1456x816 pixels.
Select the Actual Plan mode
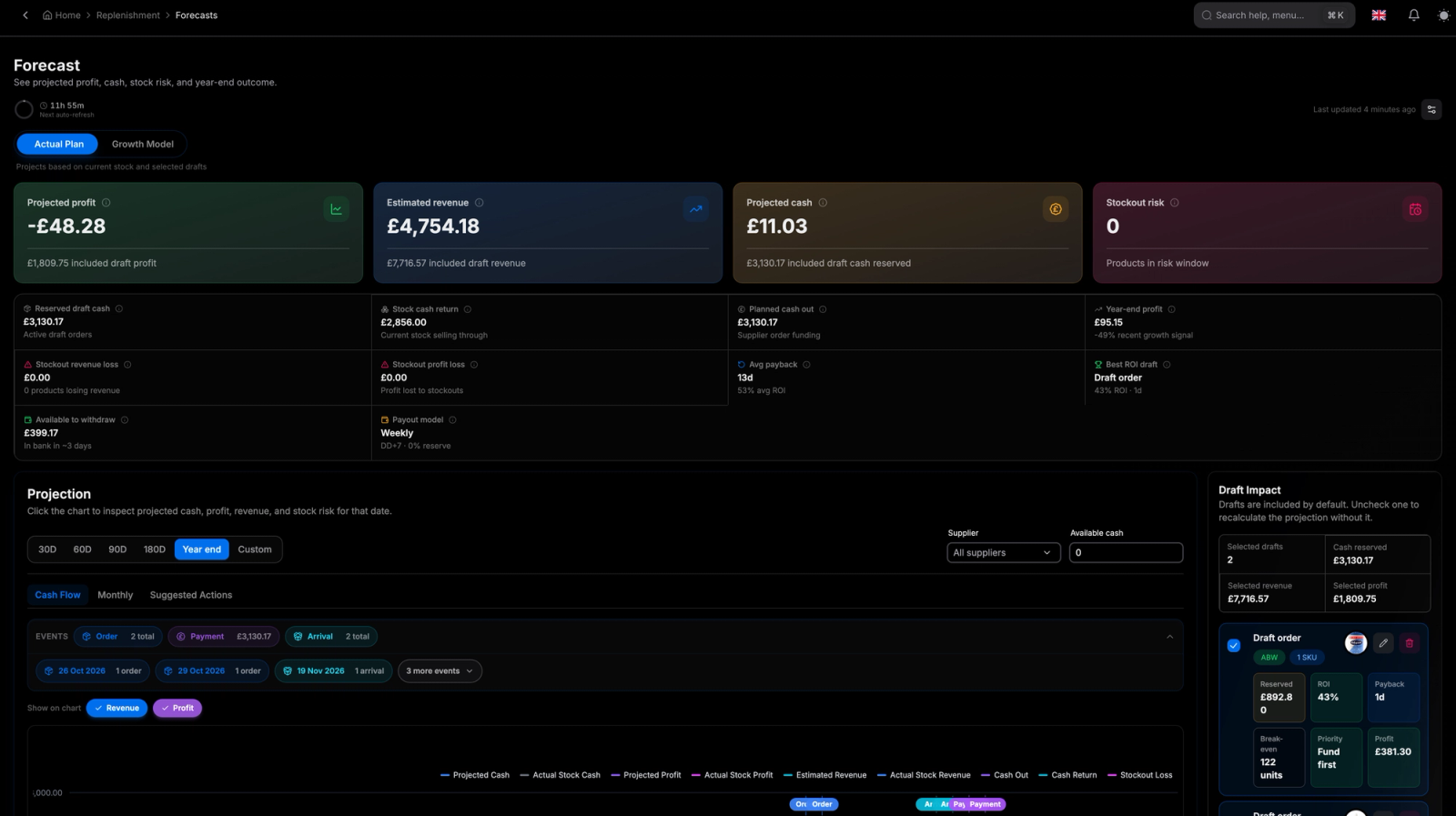click(x=57, y=144)
